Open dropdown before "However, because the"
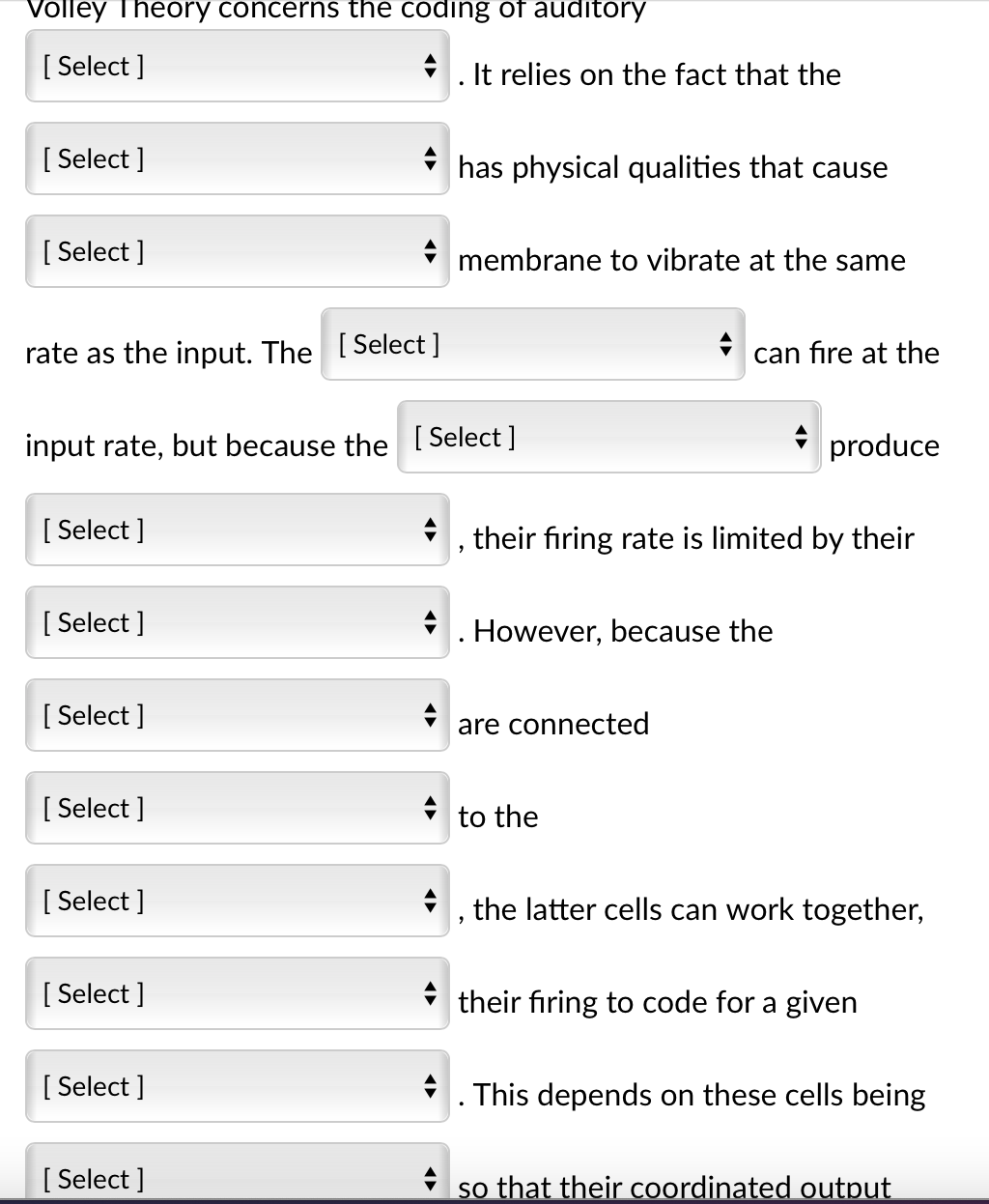Image resolution: width=989 pixels, height=1204 pixels. tap(237, 623)
